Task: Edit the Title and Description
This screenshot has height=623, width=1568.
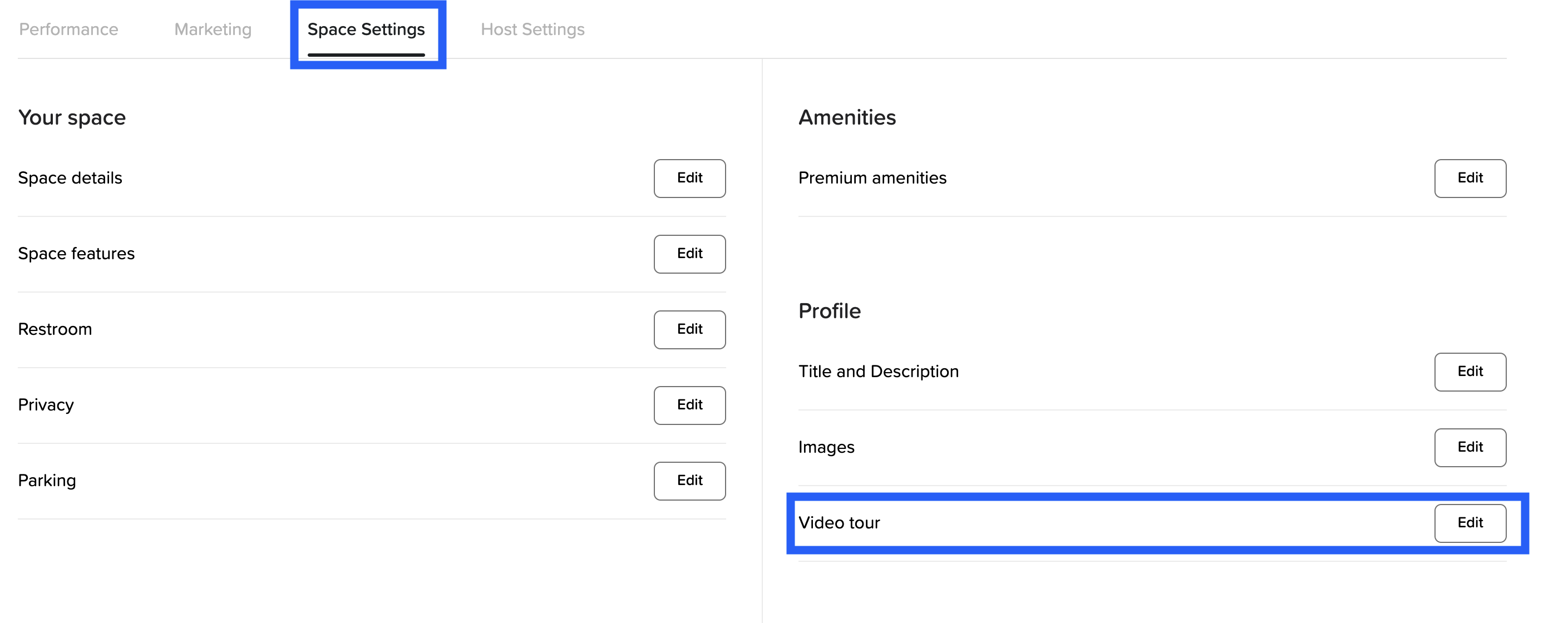Action: pos(1470,372)
